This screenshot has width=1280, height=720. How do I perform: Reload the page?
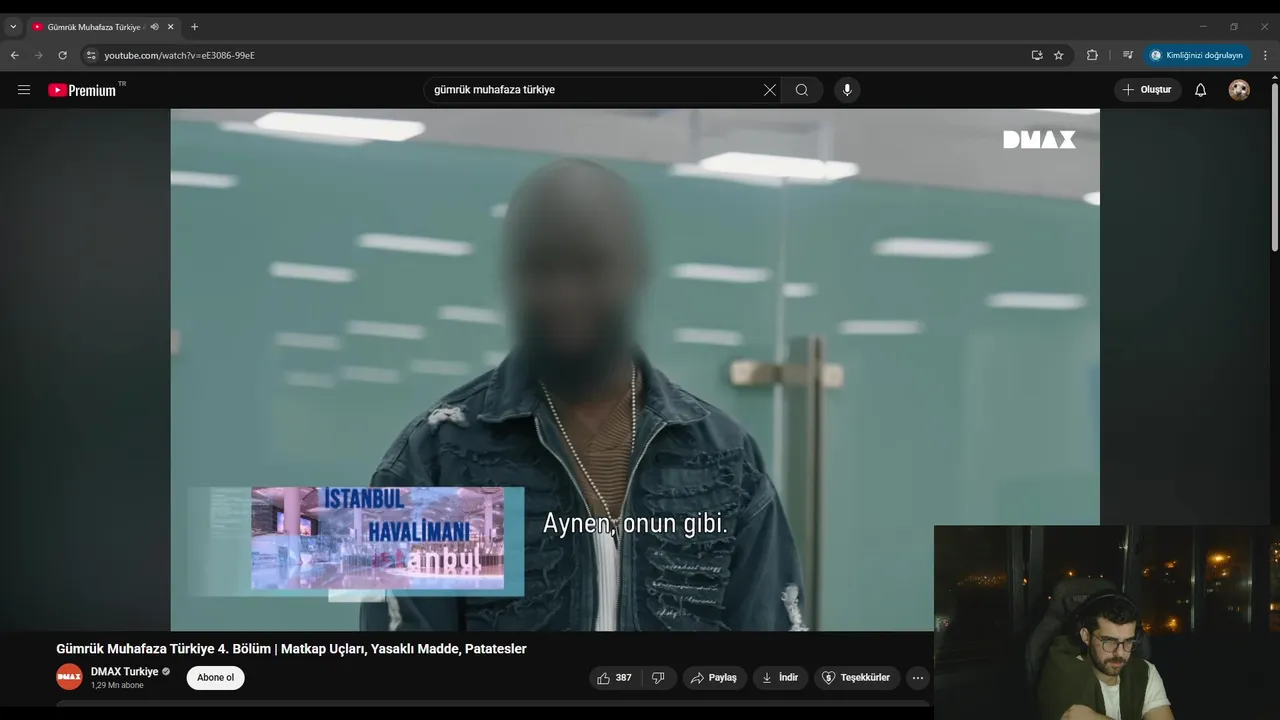pyautogui.click(x=62, y=55)
